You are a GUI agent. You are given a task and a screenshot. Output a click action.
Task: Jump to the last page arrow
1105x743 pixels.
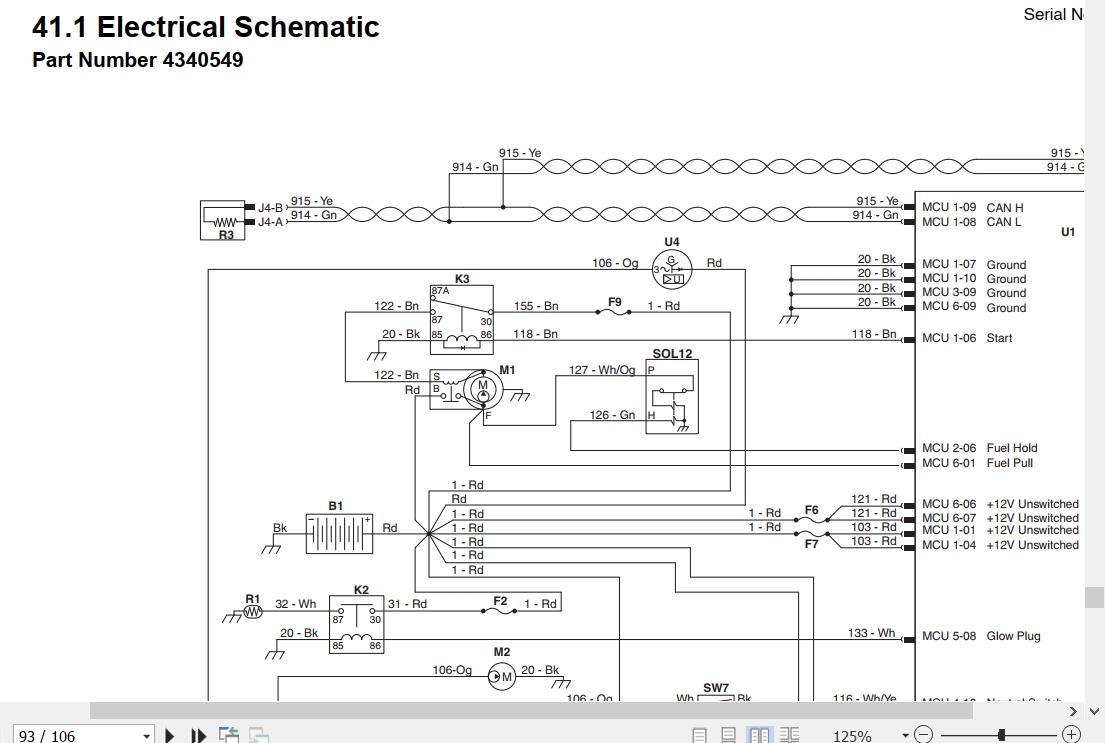tap(198, 736)
